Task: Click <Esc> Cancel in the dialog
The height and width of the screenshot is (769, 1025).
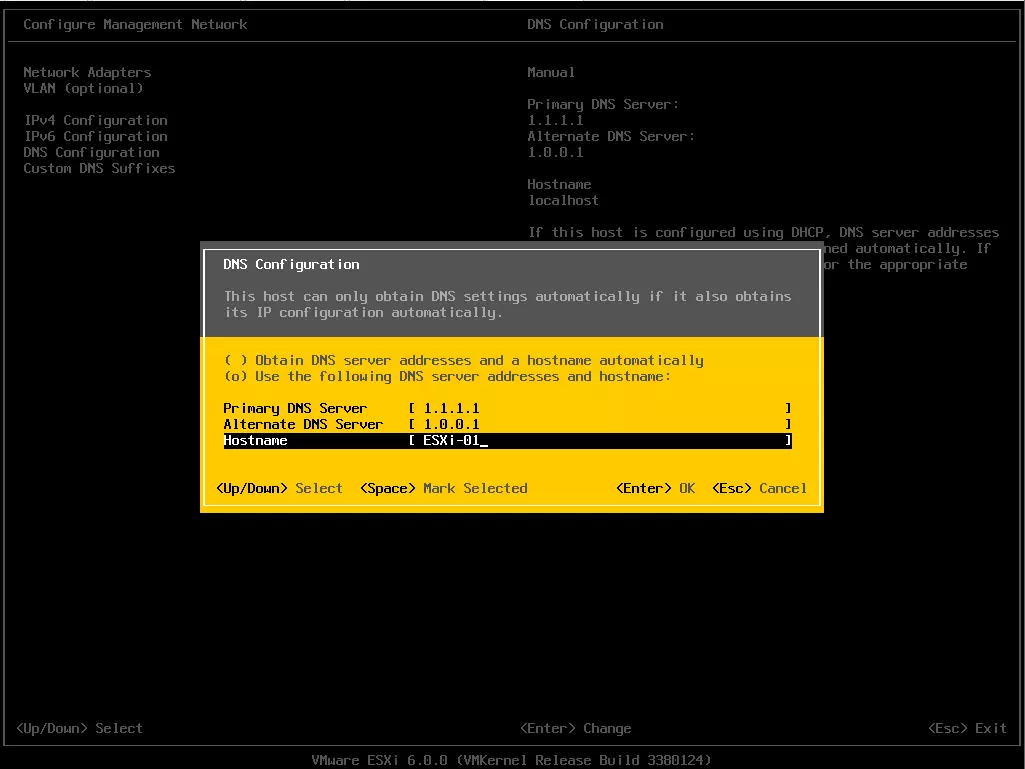Action: (x=760, y=488)
